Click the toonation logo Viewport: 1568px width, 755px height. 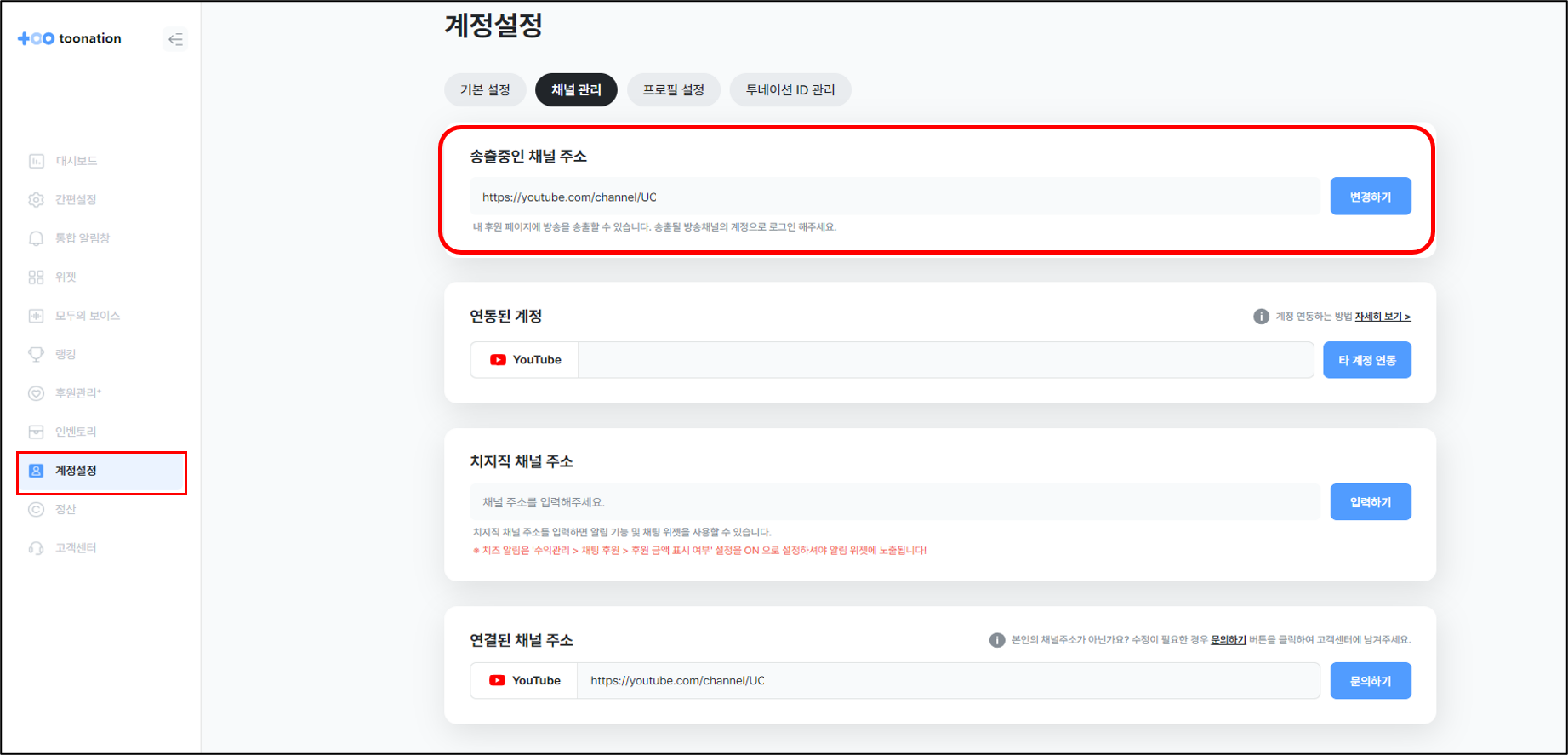(70, 38)
